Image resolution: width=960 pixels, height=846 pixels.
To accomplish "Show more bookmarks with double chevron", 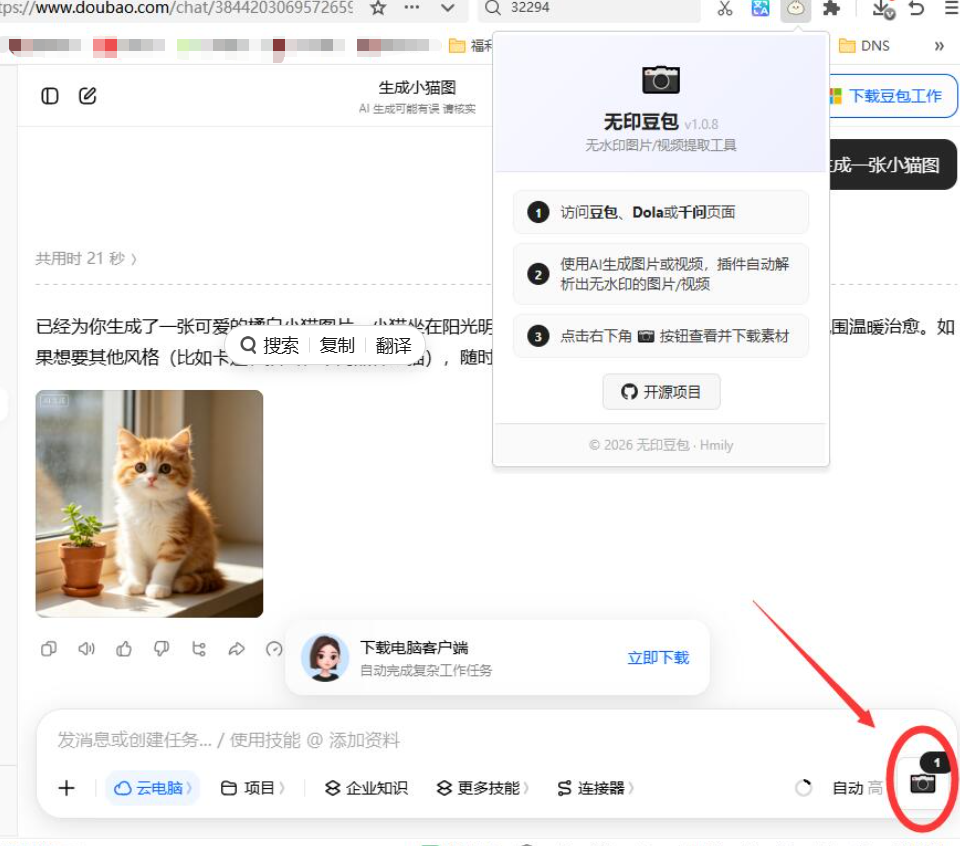I will (939, 46).
